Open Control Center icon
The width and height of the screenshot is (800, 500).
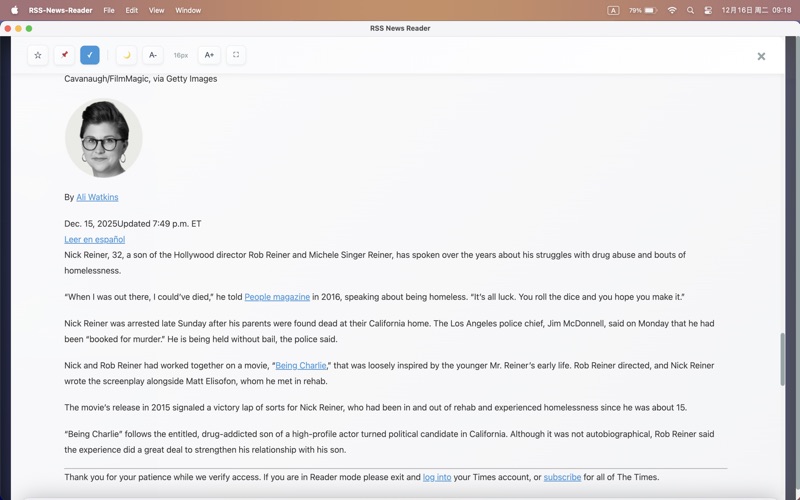tap(708, 10)
